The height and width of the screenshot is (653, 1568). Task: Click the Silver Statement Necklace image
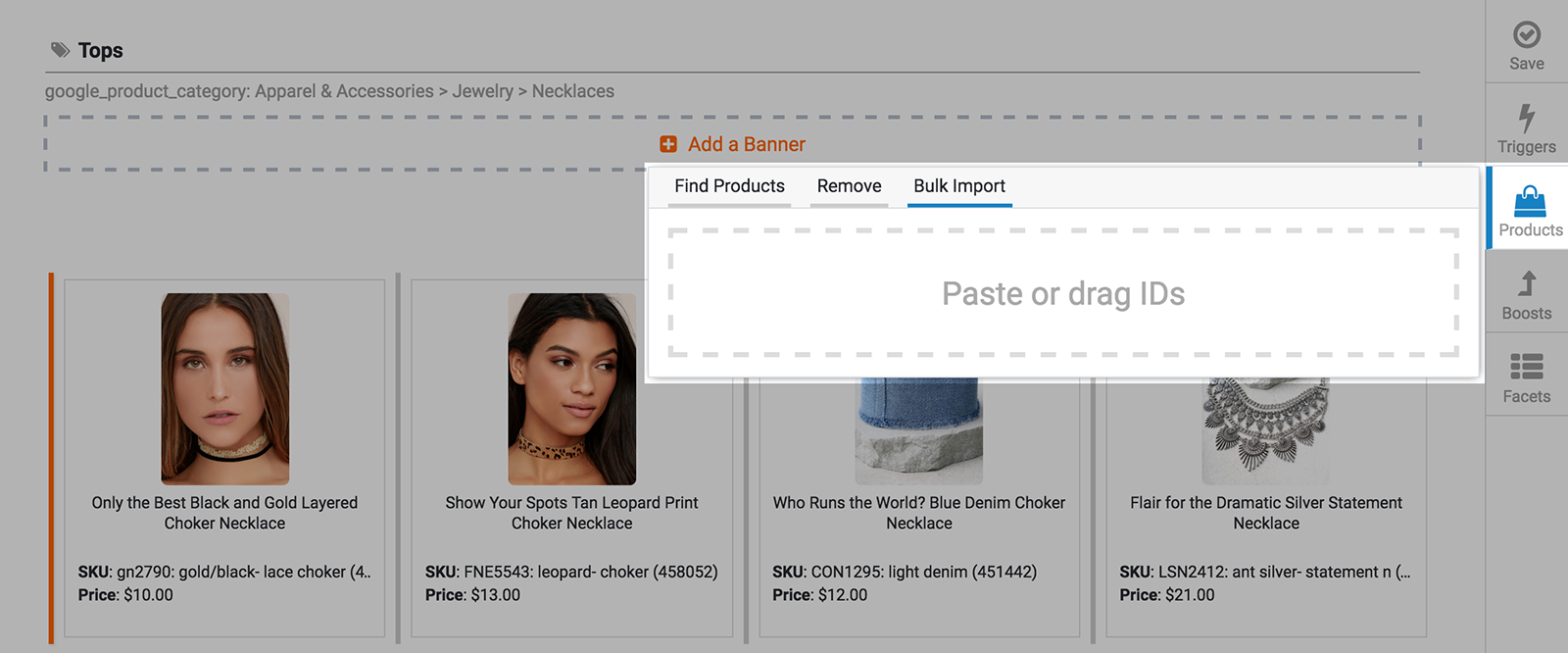[x=1265, y=431]
